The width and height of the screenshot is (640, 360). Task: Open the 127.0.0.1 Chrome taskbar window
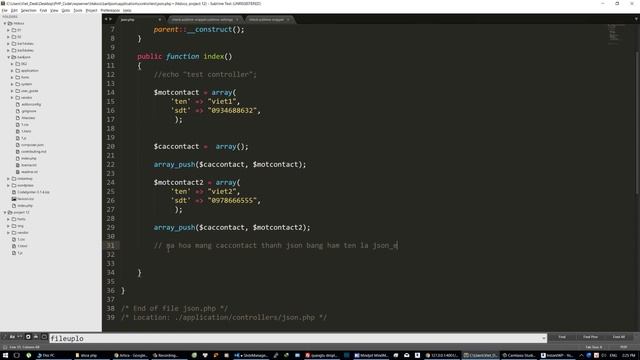click(x=442, y=356)
